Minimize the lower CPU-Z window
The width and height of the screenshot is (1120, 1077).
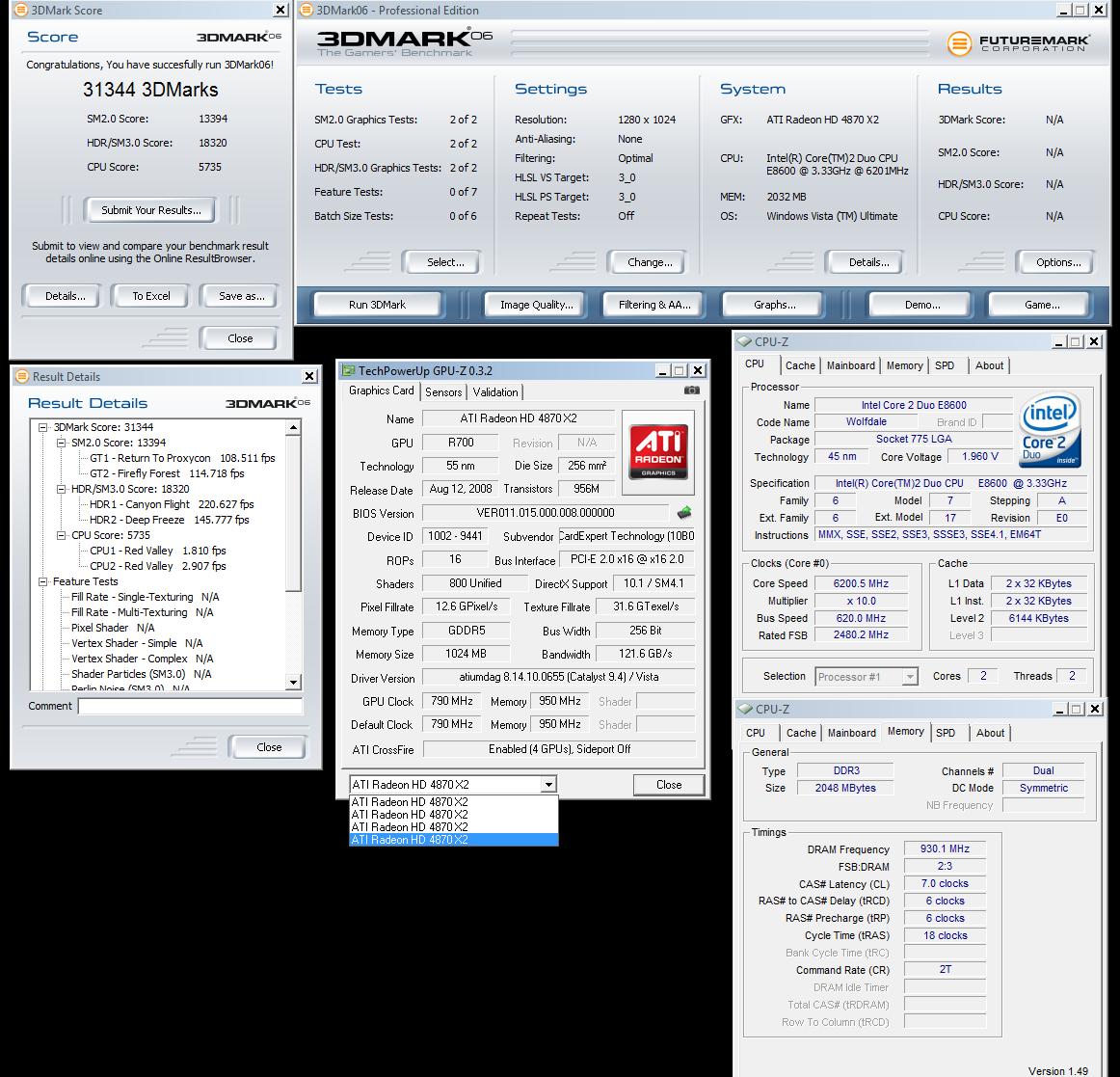pos(1060,709)
